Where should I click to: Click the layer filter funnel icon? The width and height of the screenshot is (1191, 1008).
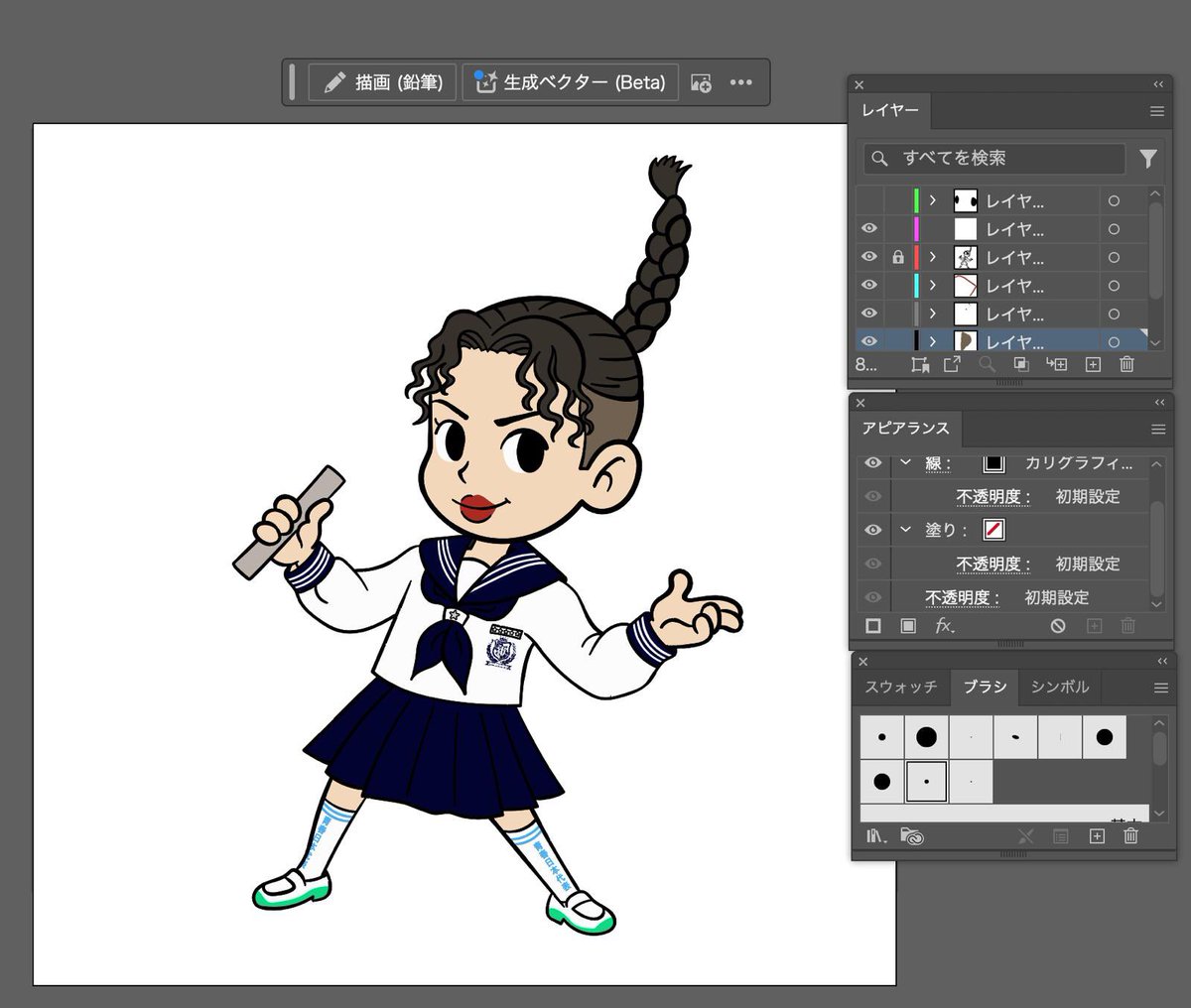pos(1148,158)
